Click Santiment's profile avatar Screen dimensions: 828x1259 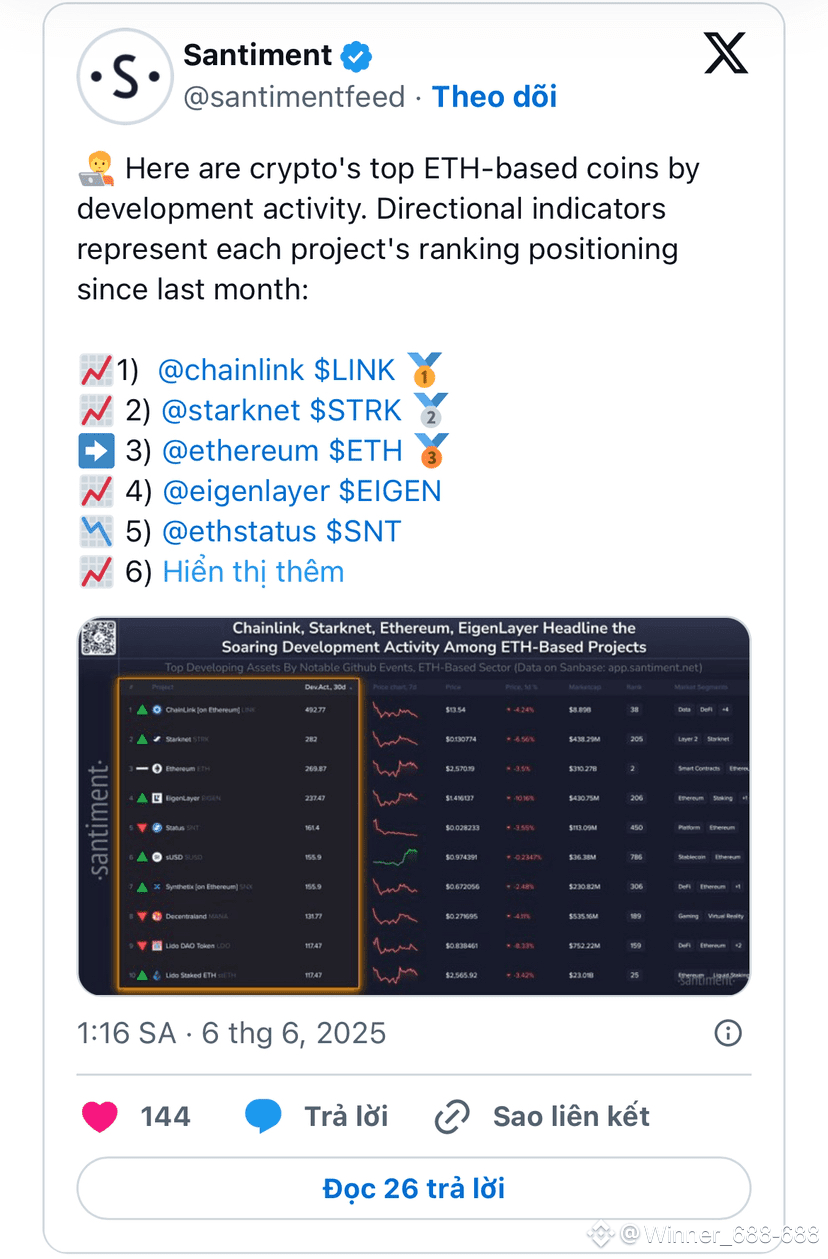(125, 76)
